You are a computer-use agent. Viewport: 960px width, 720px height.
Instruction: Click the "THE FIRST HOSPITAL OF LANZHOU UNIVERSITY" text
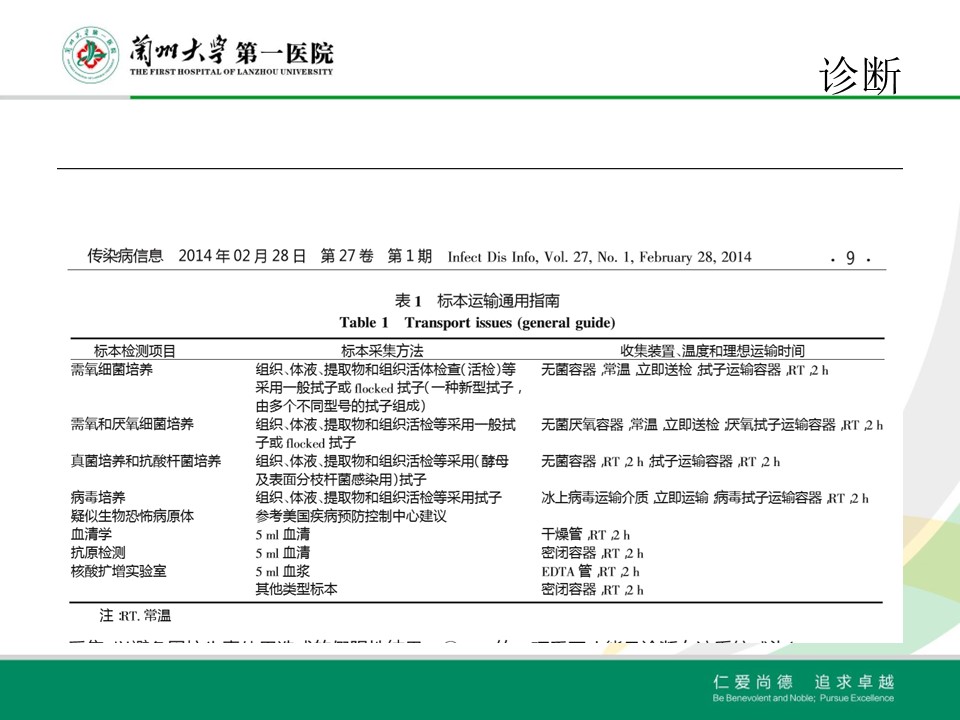[x=231, y=72]
